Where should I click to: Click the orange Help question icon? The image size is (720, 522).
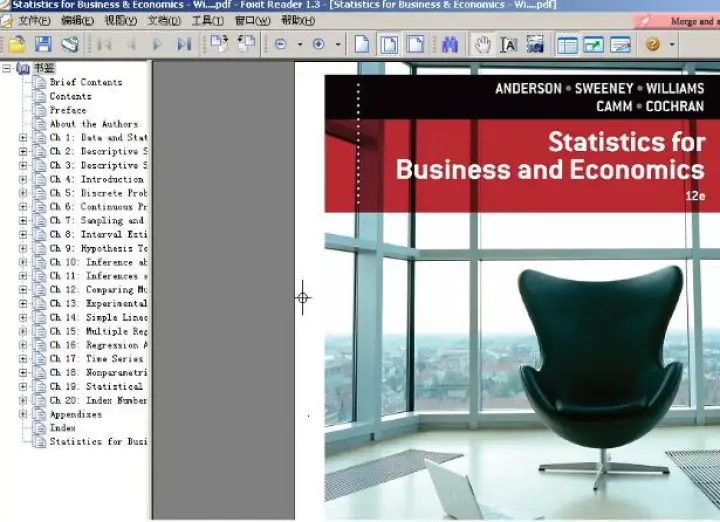tap(652, 44)
